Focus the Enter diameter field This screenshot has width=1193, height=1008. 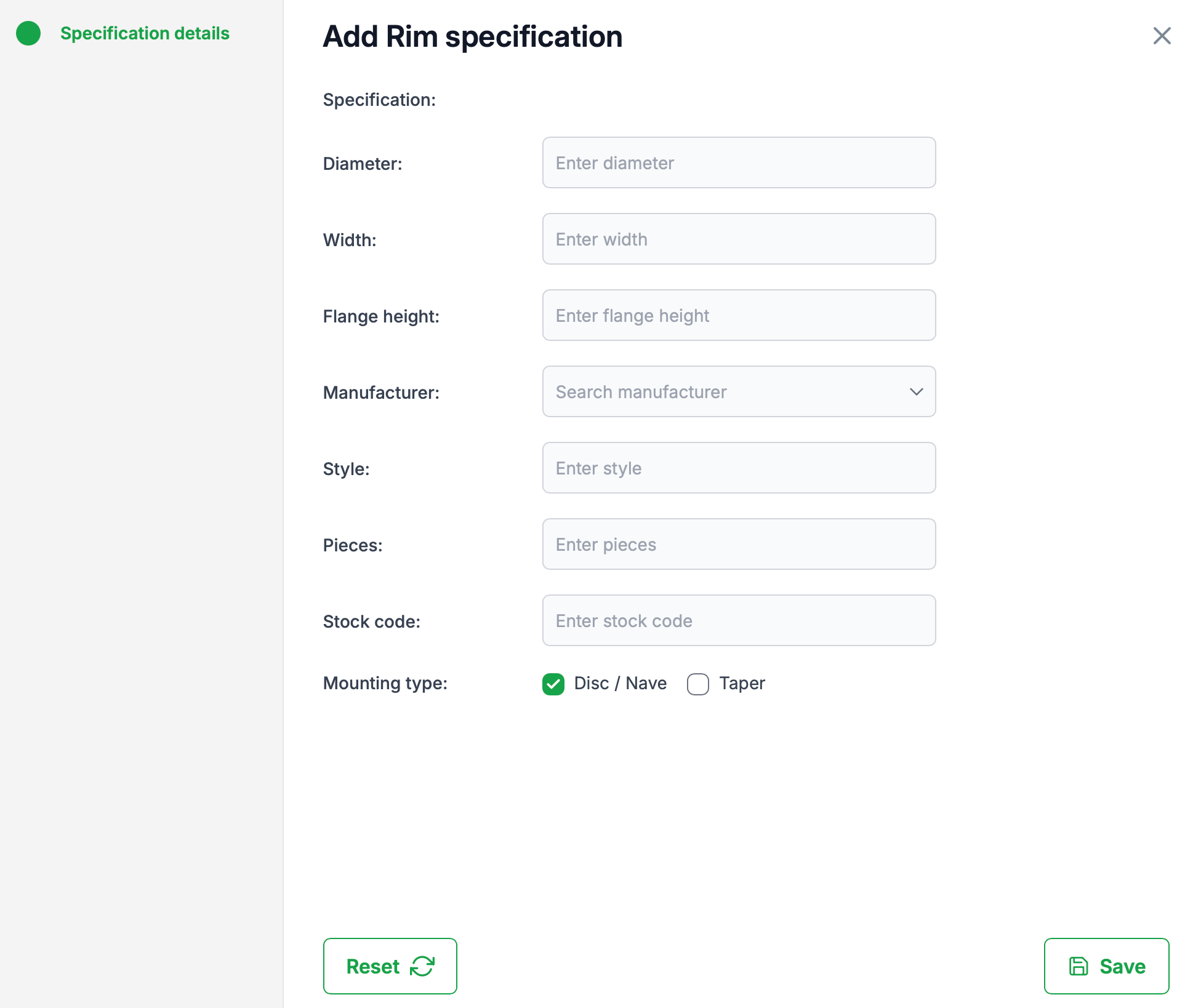(739, 163)
